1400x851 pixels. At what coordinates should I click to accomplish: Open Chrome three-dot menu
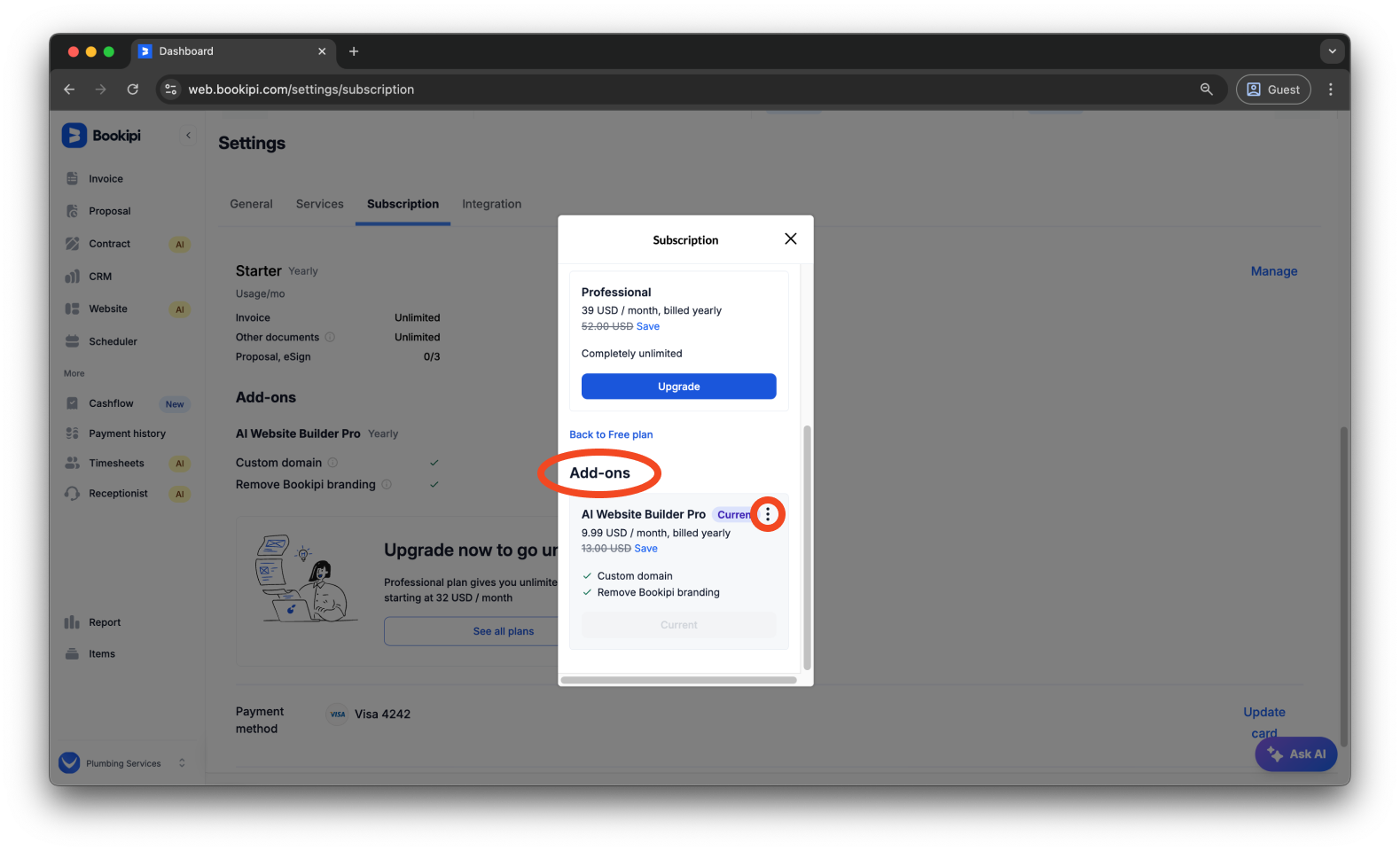click(1331, 90)
